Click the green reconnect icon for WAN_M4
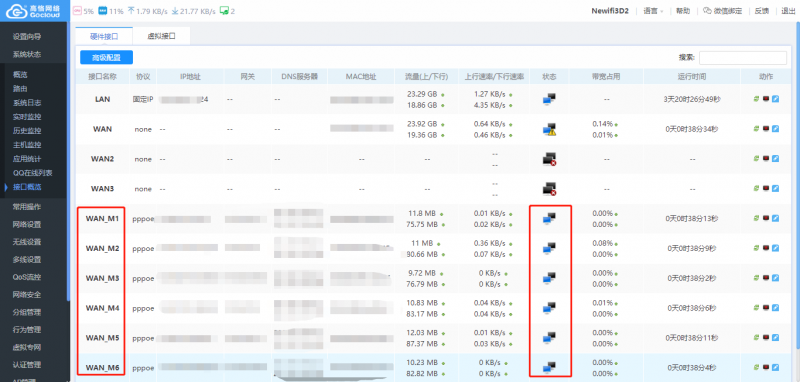Image resolution: width=800 pixels, height=382 pixels. pos(757,308)
